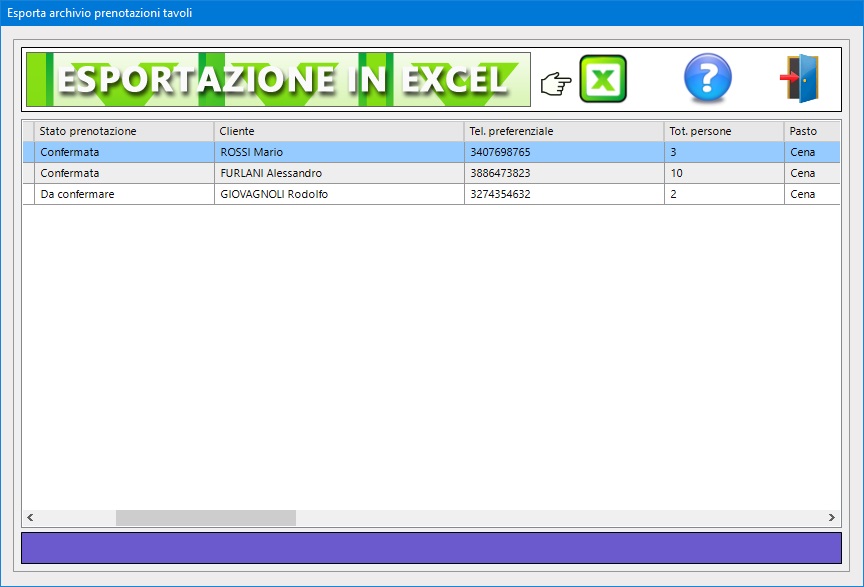Click the Cliente column header
The height and width of the screenshot is (587, 864).
point(339,131)
